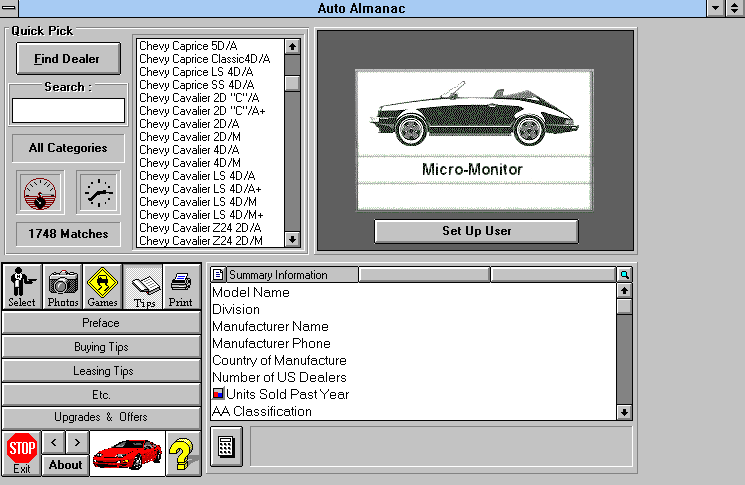Click the clock dial icon
Screen dimensions: 745x485
pos(98,193)
